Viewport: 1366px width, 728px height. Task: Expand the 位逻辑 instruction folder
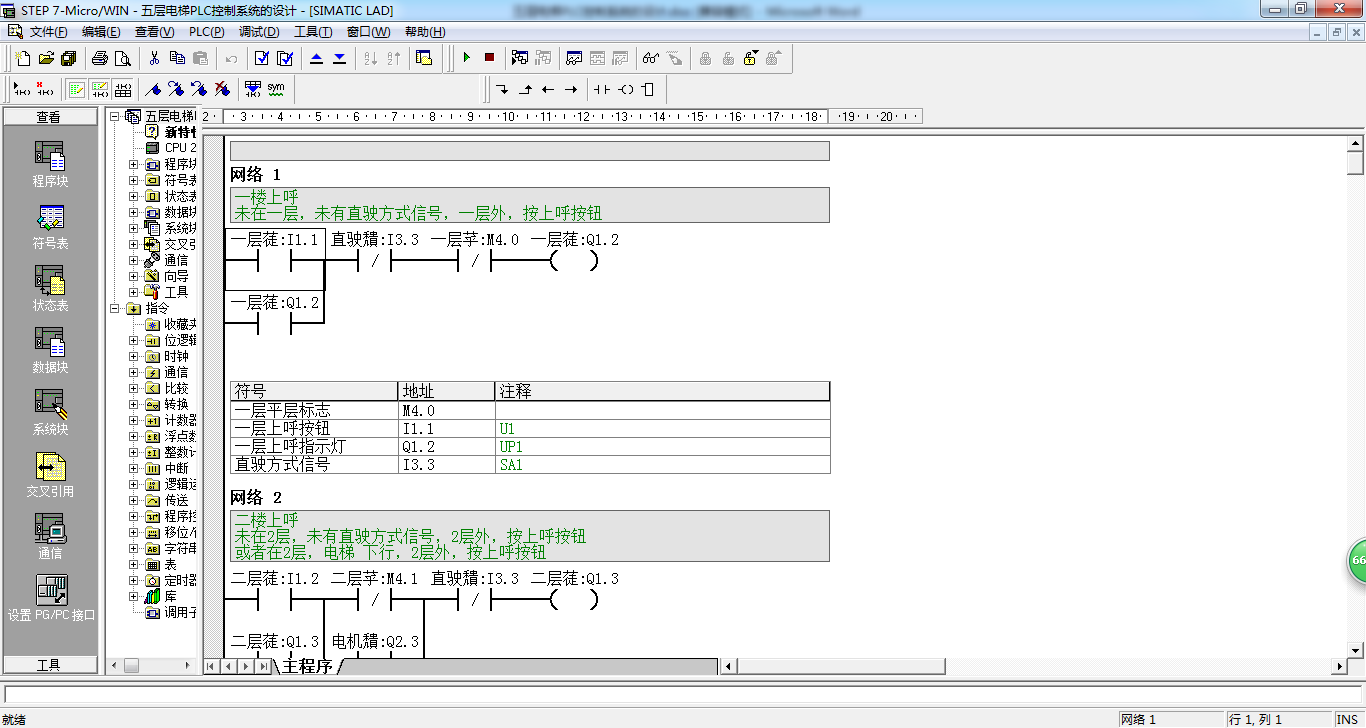click(x=133, y=340)
